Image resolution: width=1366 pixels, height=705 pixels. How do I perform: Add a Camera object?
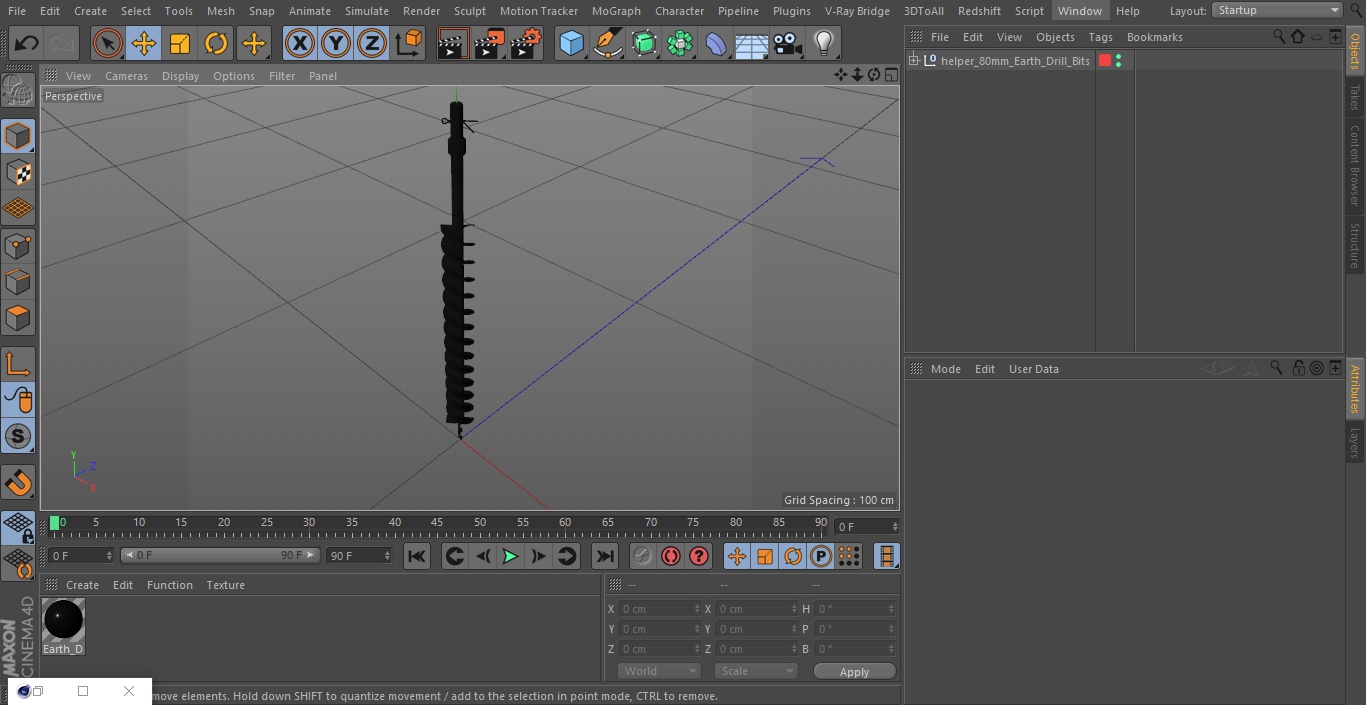[788, 44]
